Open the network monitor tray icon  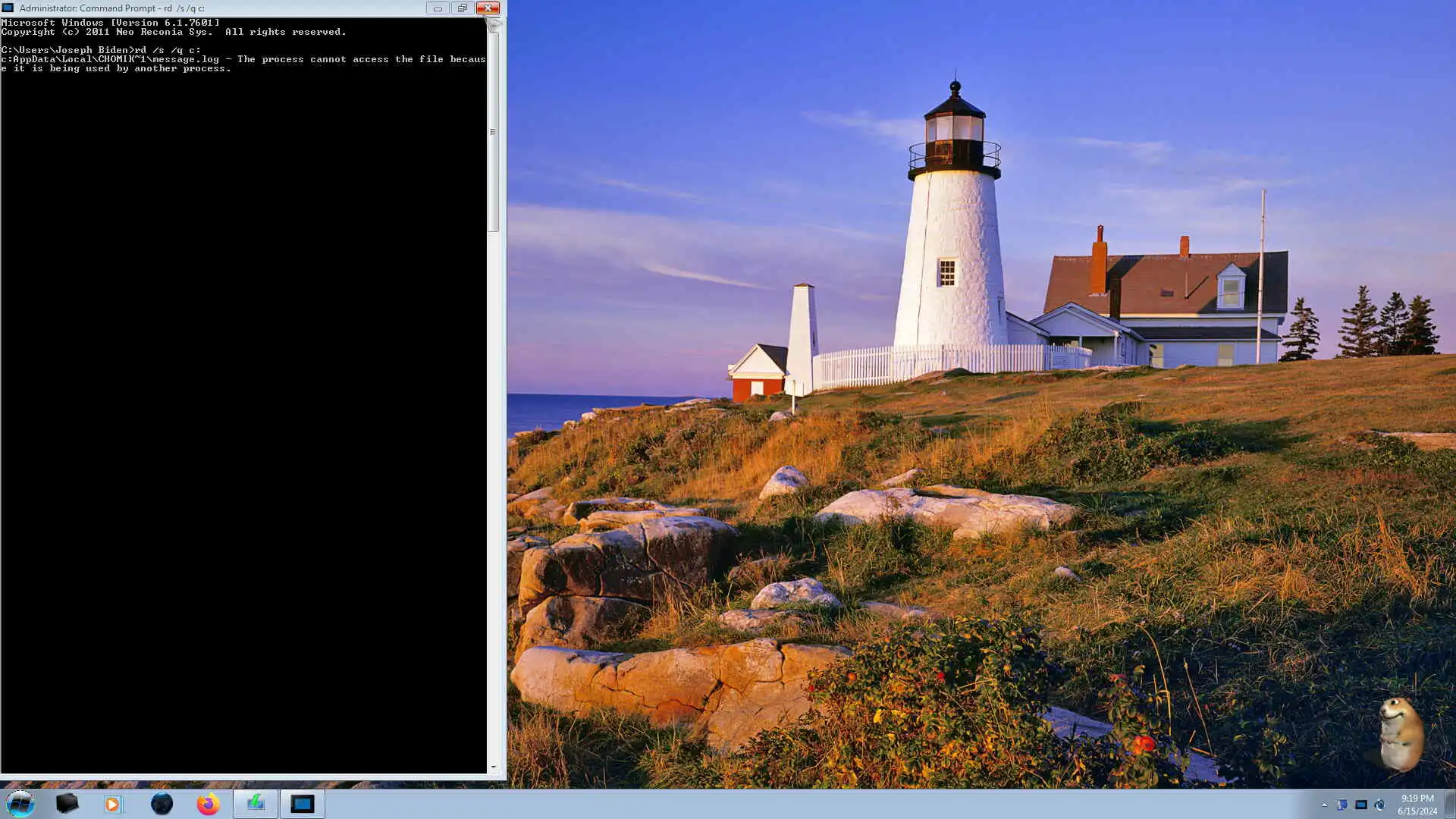1342,805
